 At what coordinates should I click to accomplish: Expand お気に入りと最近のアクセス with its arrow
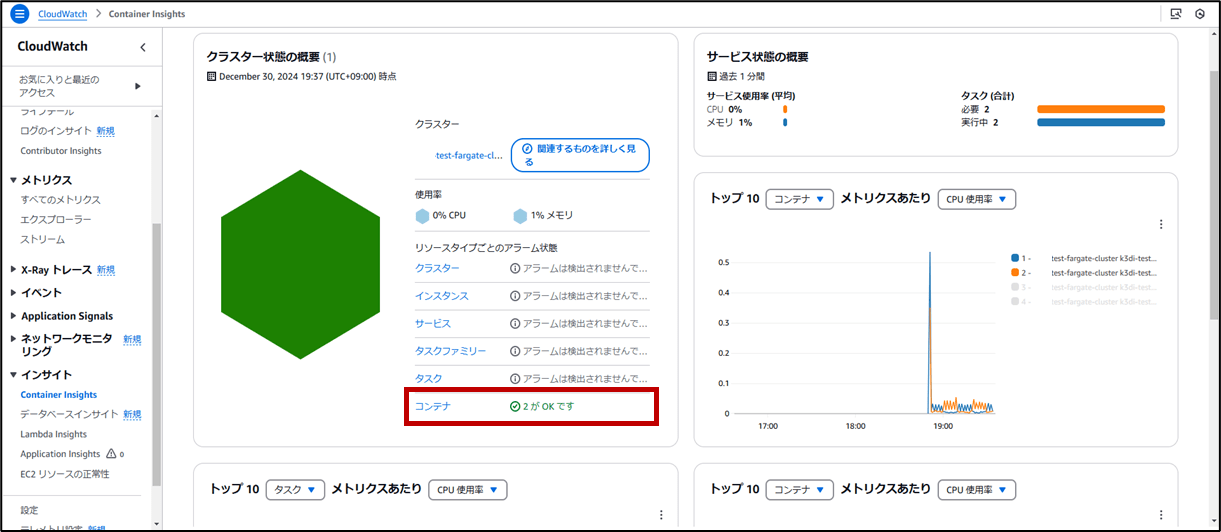point(138,86)
